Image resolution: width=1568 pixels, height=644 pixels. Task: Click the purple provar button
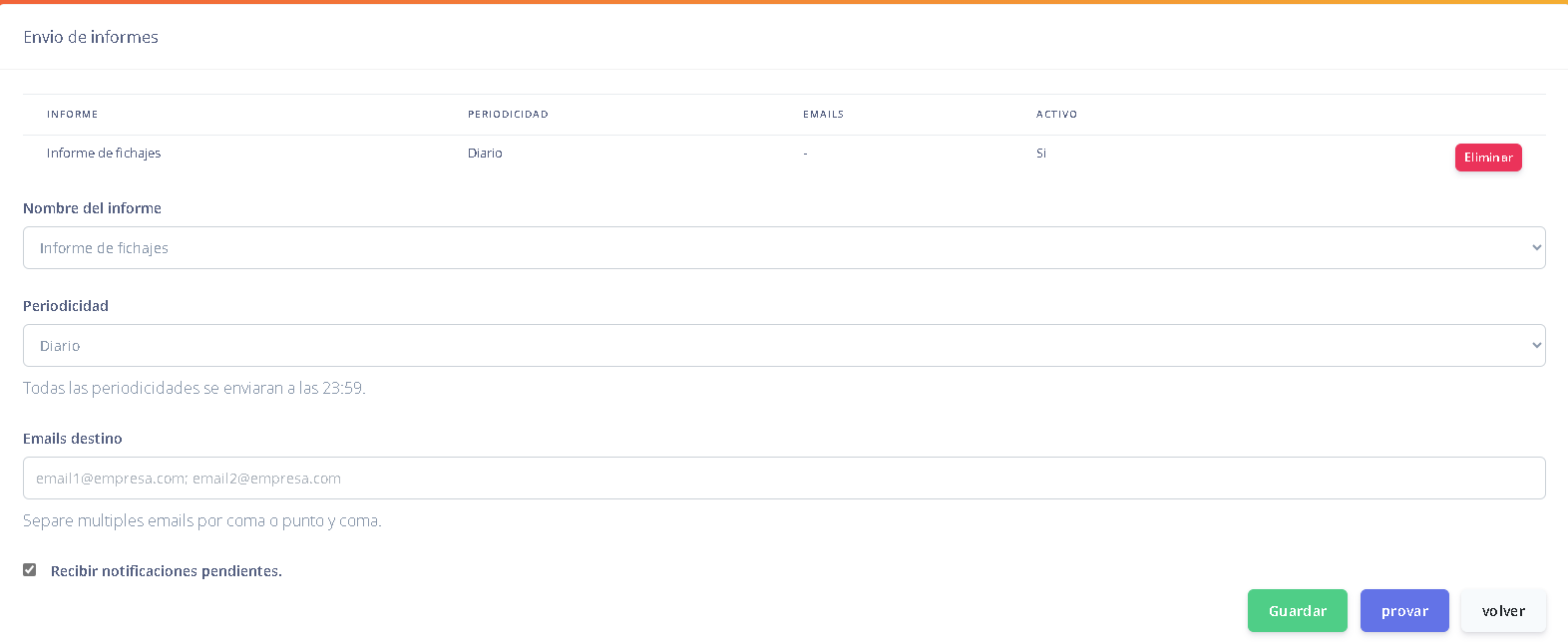[1403, 611]
